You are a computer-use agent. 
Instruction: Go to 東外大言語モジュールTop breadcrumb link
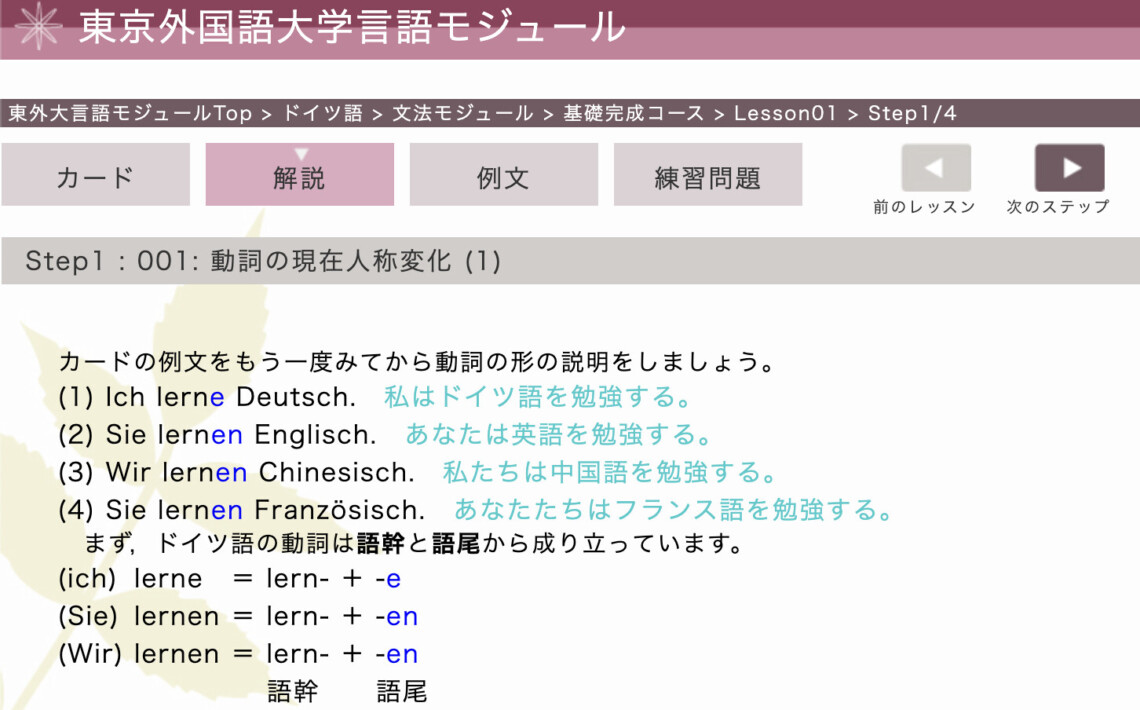coord(130,113)
